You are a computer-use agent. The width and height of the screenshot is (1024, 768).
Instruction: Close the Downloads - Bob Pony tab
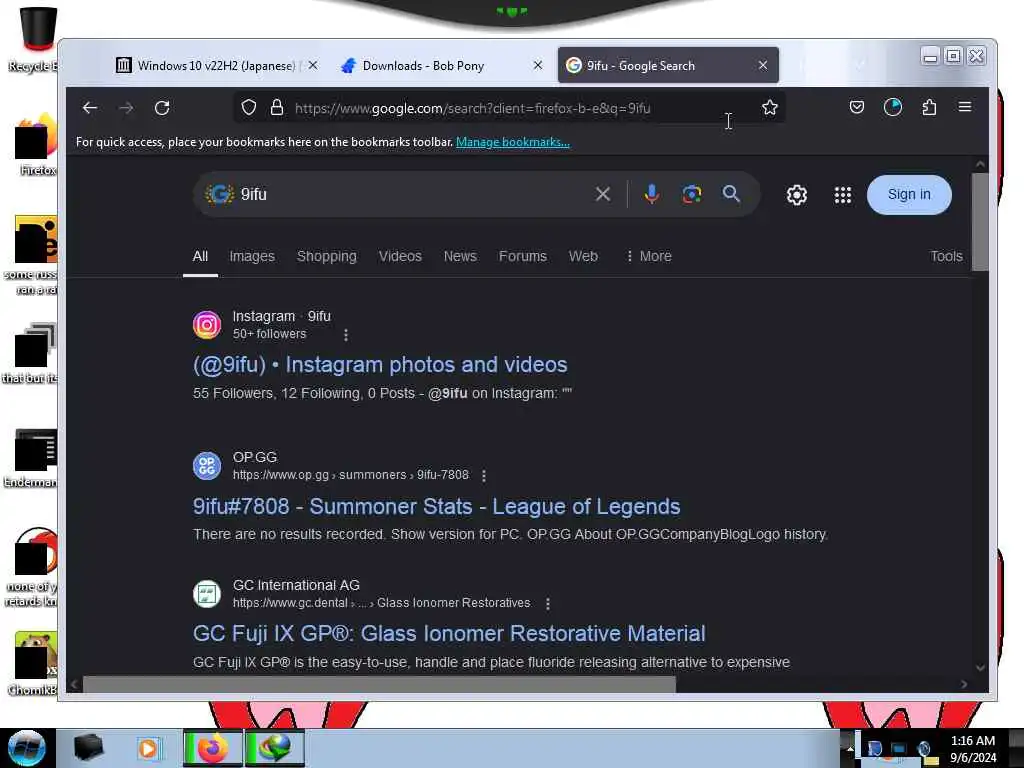pyautogui.click(x=537, y=65)
